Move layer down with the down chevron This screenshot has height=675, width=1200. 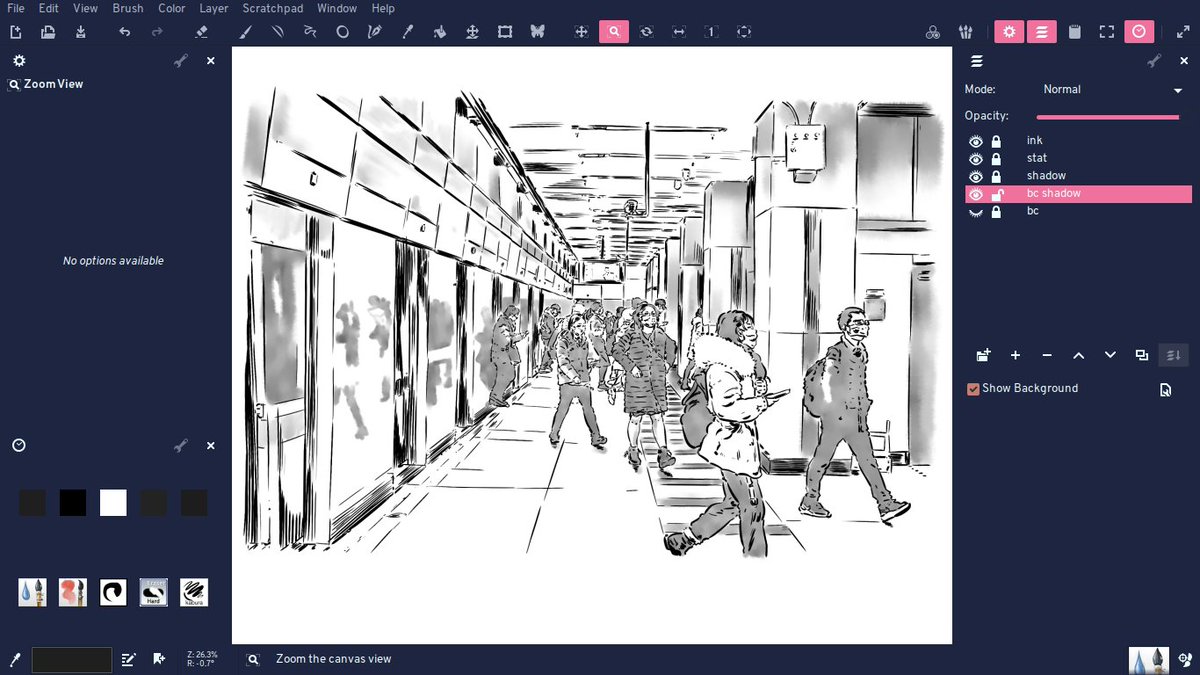pos(1110,355)
